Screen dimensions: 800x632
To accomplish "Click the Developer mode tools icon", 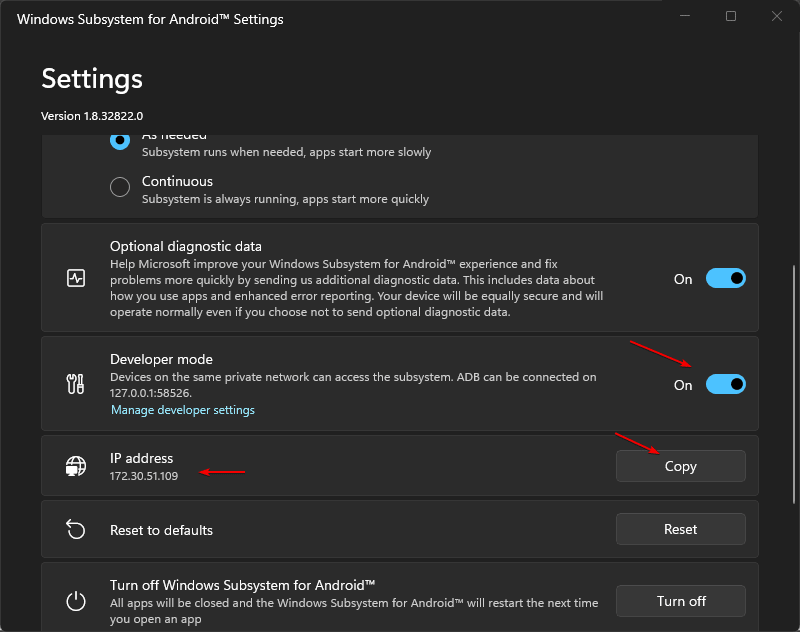I will [x=76, y=384].
